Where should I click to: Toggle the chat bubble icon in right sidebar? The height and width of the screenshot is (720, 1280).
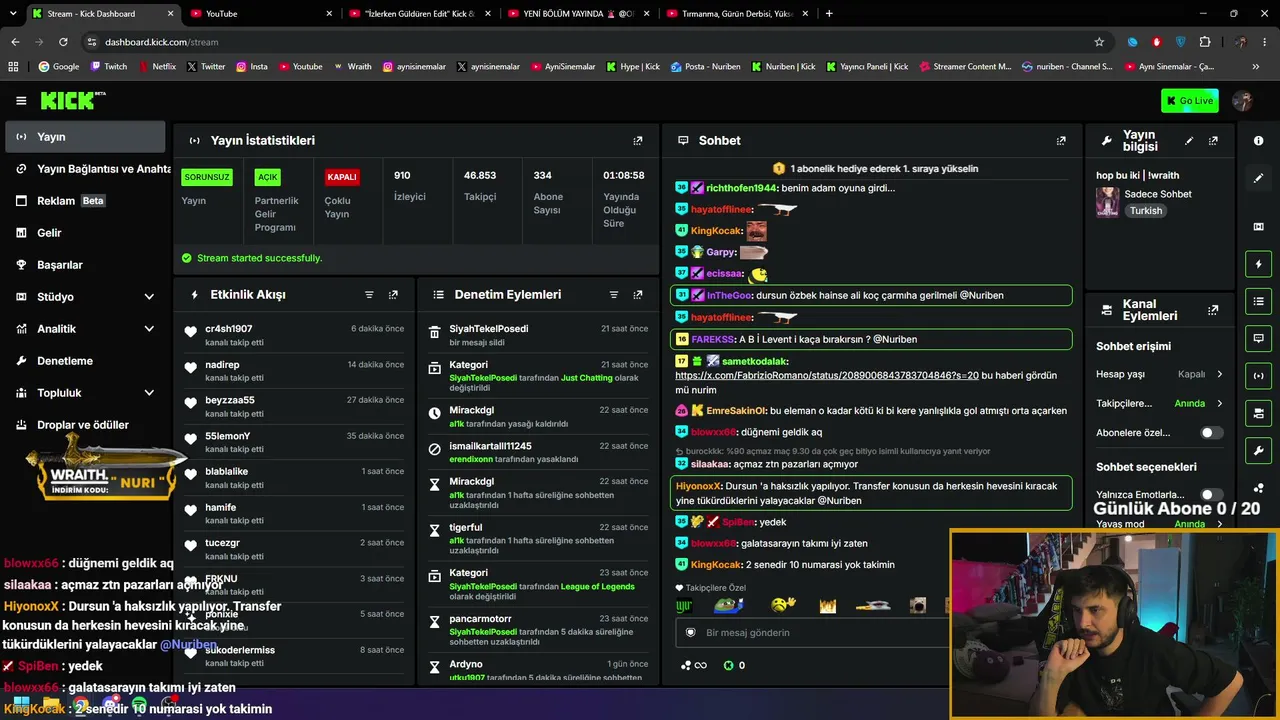(1258, 338)
